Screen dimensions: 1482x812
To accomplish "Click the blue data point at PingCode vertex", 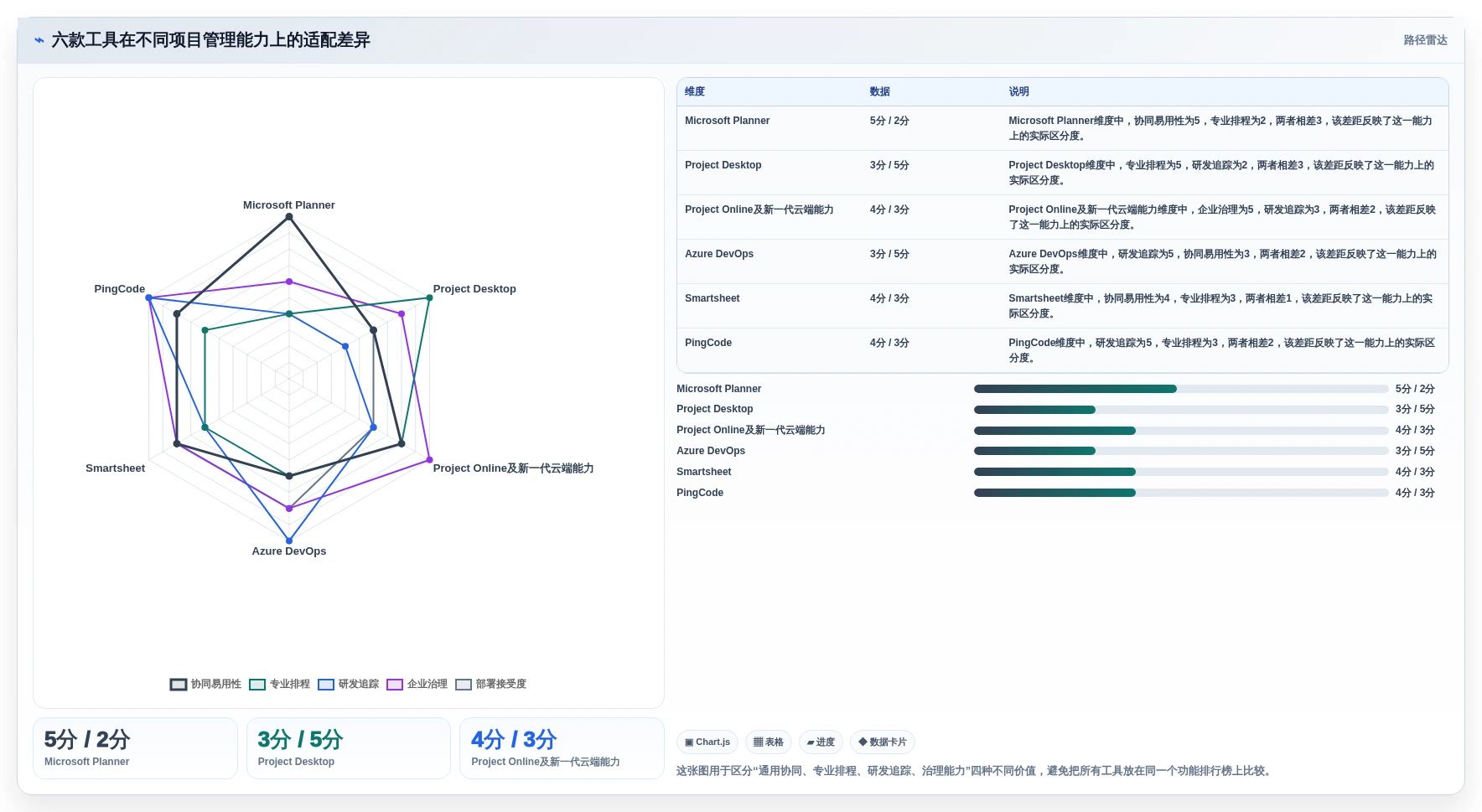I will [x=149, y=297].
